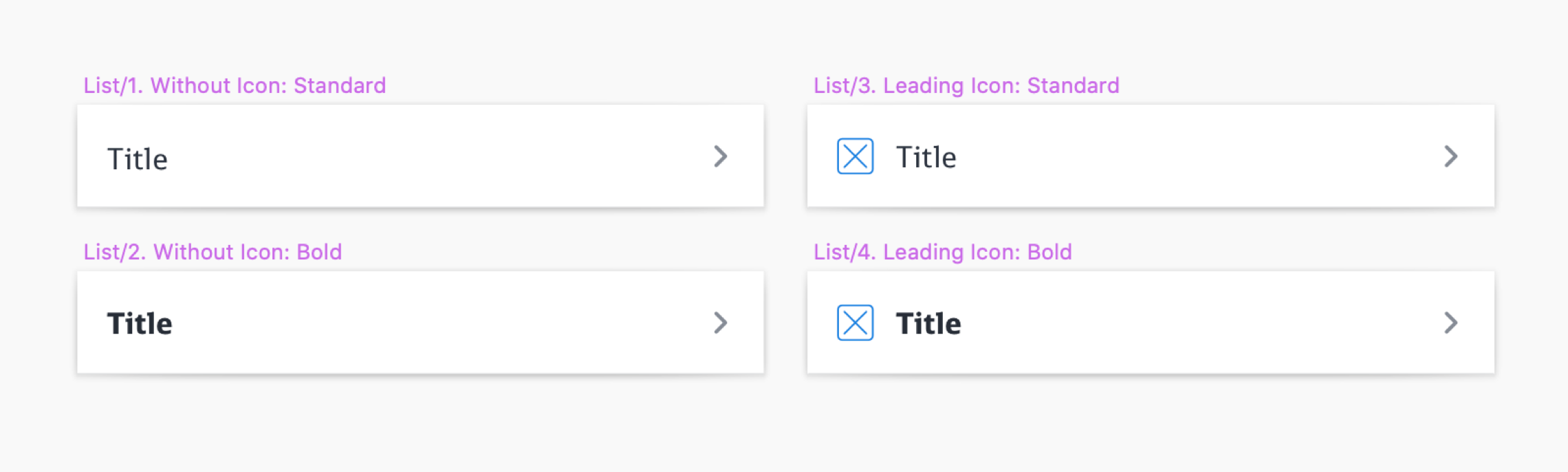Open the Leading Icon: Standard row chevron
Viewport: 1568px width, 472px height.
pyautogui.click(x=1450, y=156)
